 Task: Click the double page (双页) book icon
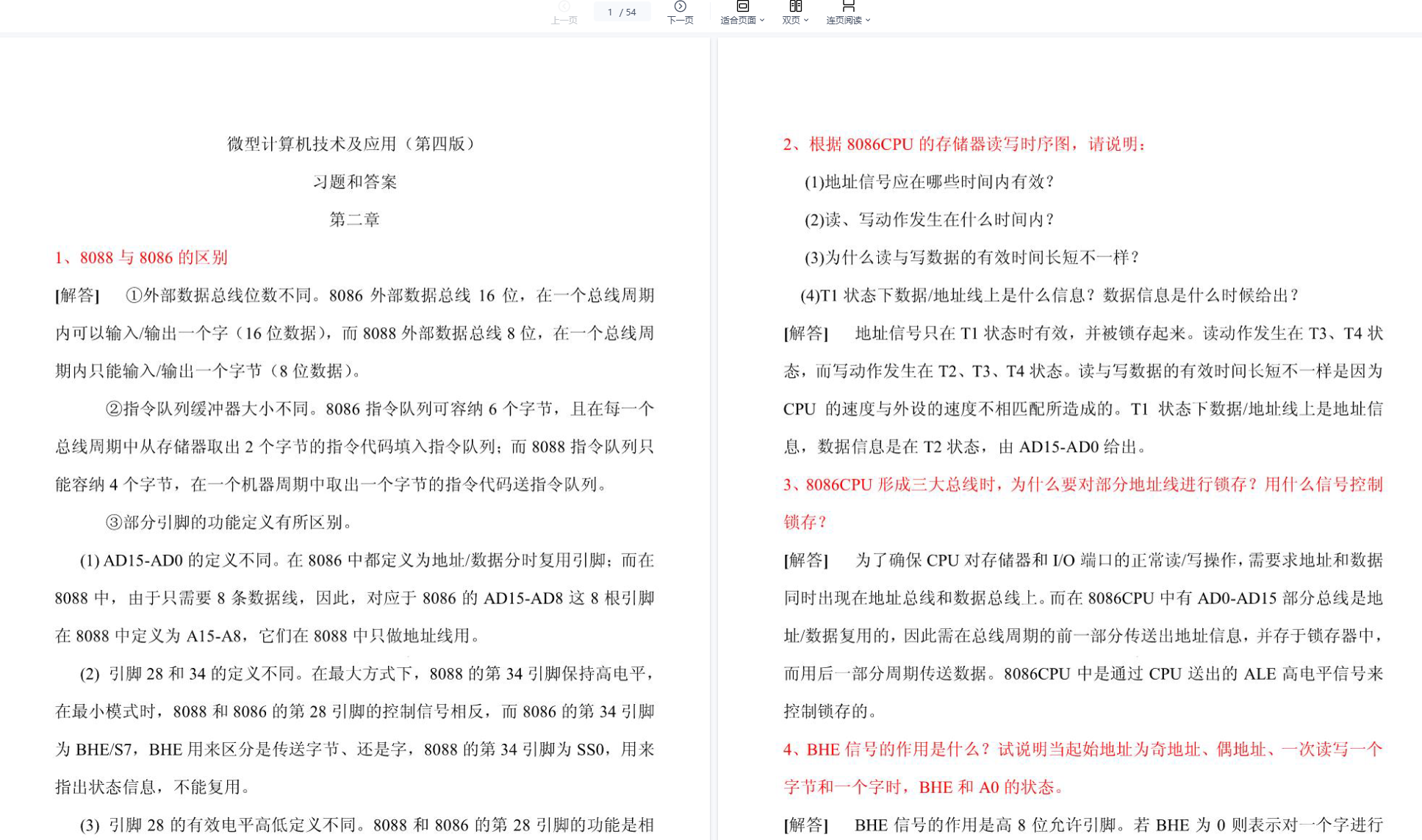point(795,7)
